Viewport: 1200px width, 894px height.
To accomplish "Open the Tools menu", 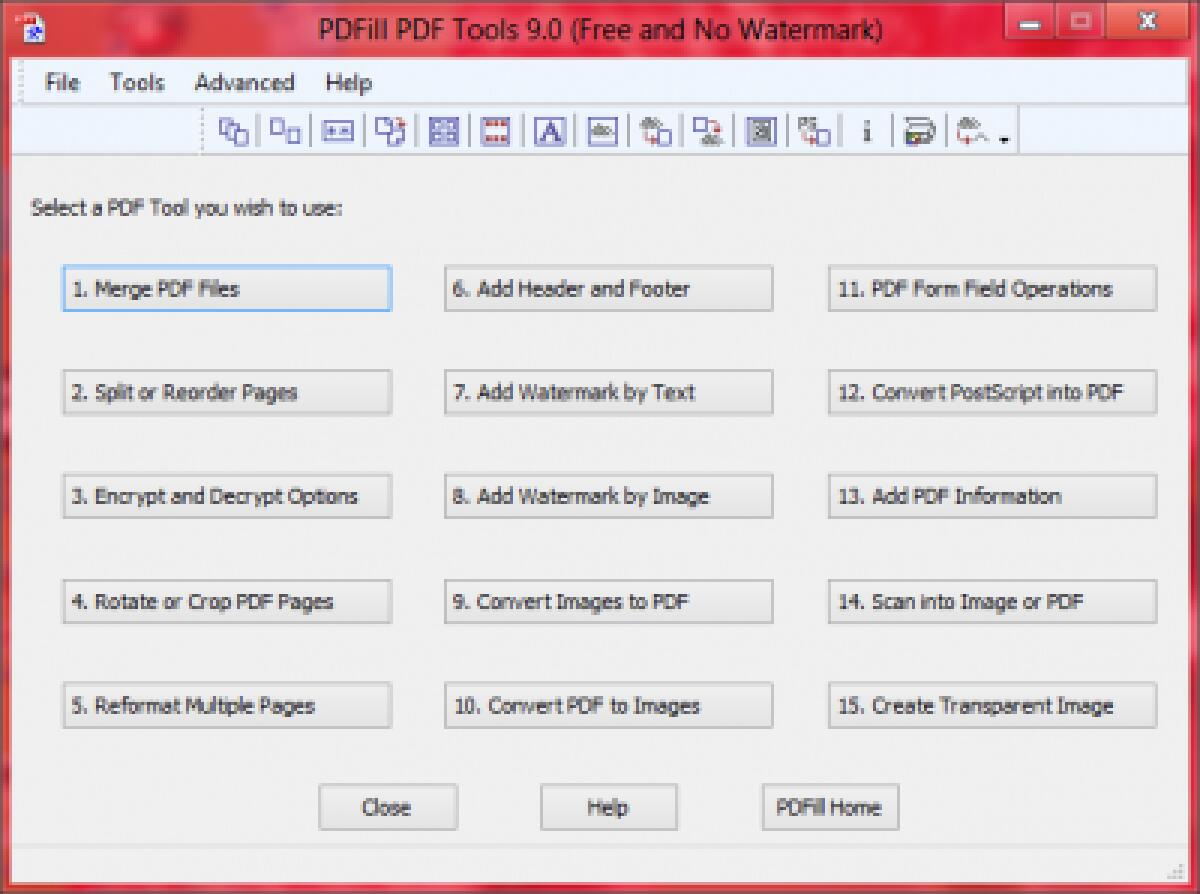I will (136, 83).
